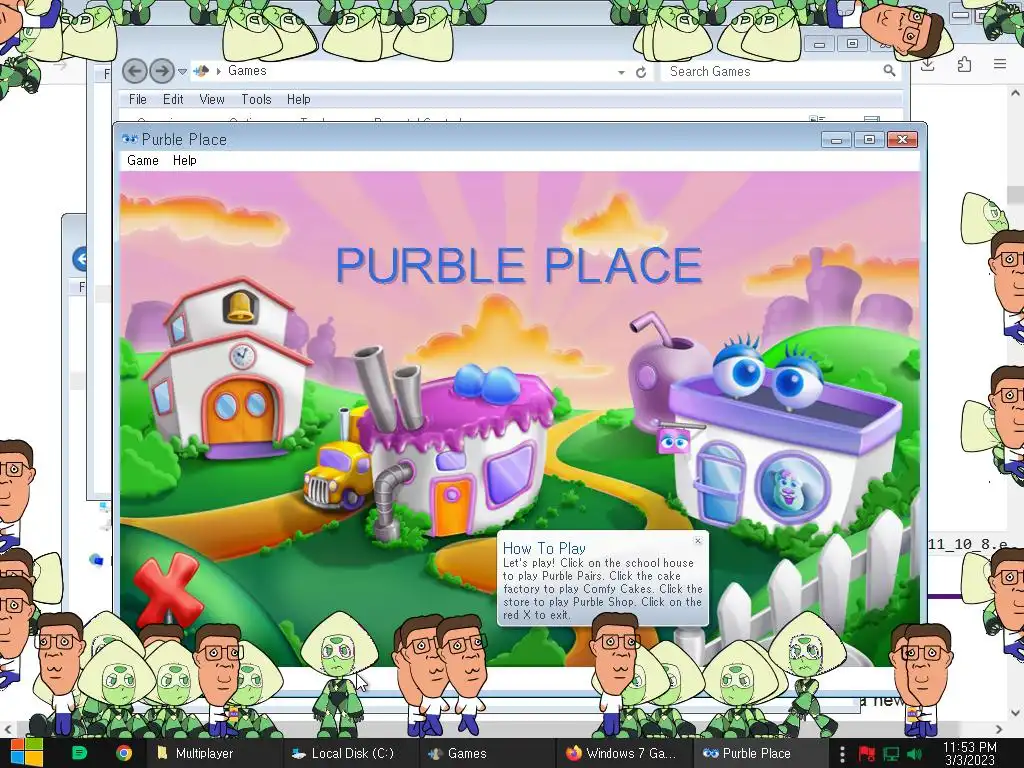This screenshot has width=1024, height=768.
Task: Open browser extensions puzzle icon
Action: point(964,64)
